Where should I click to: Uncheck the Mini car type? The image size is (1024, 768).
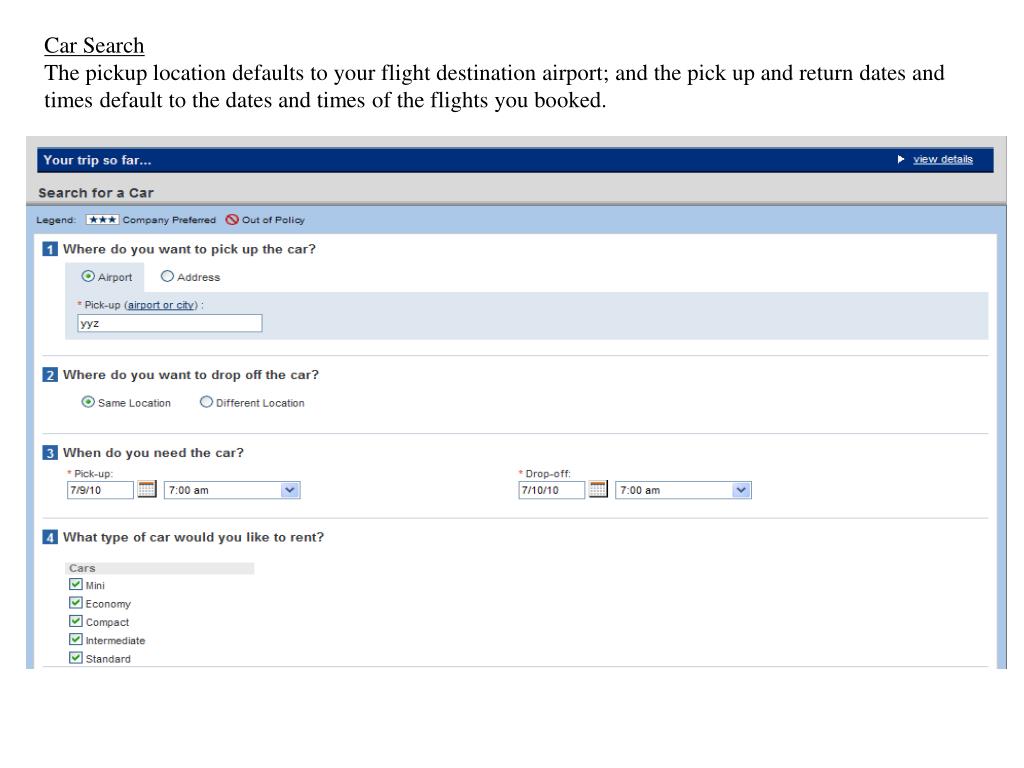pyautogui.click(x=76, y=584)
